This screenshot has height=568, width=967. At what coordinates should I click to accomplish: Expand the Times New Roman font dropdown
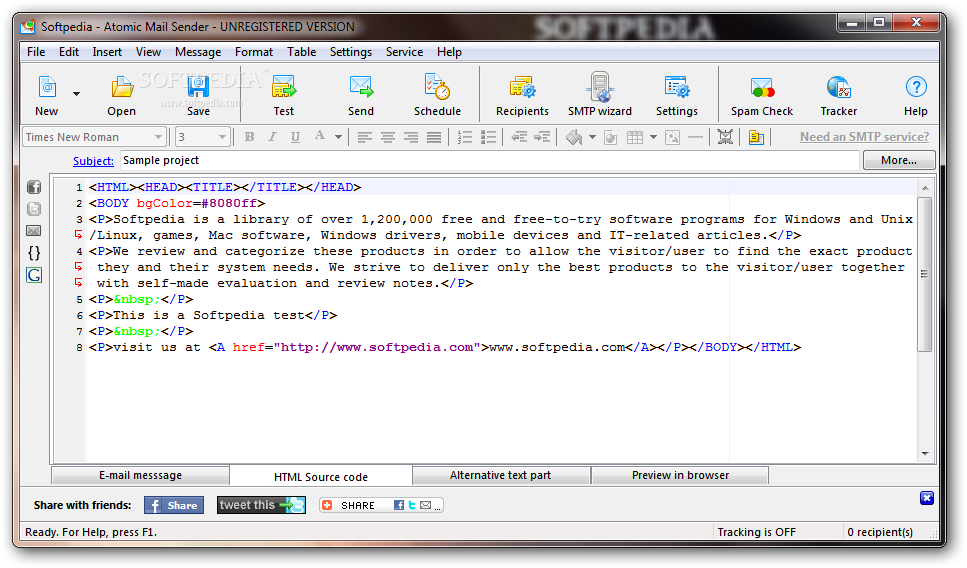(158, 137)
